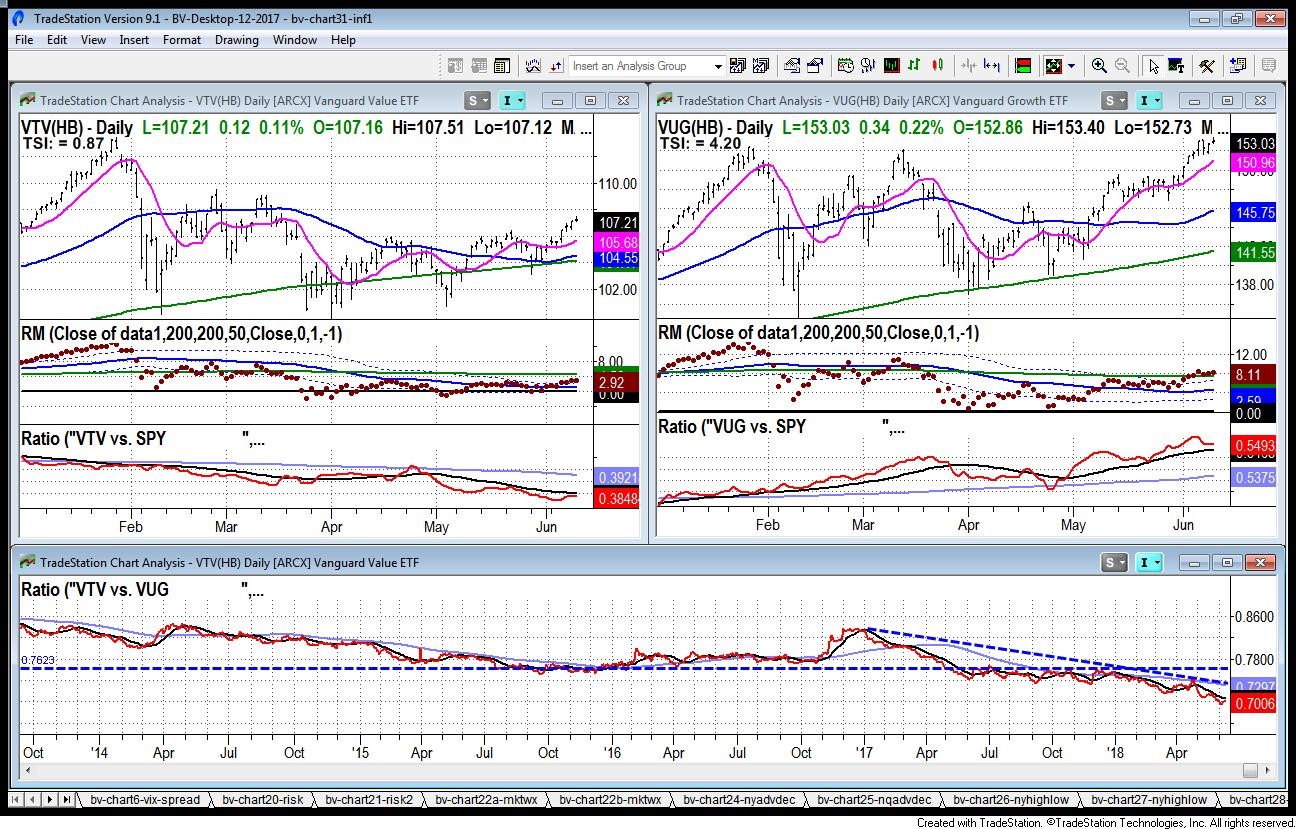Toggle interval link 'I' on VUG chart
This screenshot has height=829, width=1296.
coord(1146,101)
